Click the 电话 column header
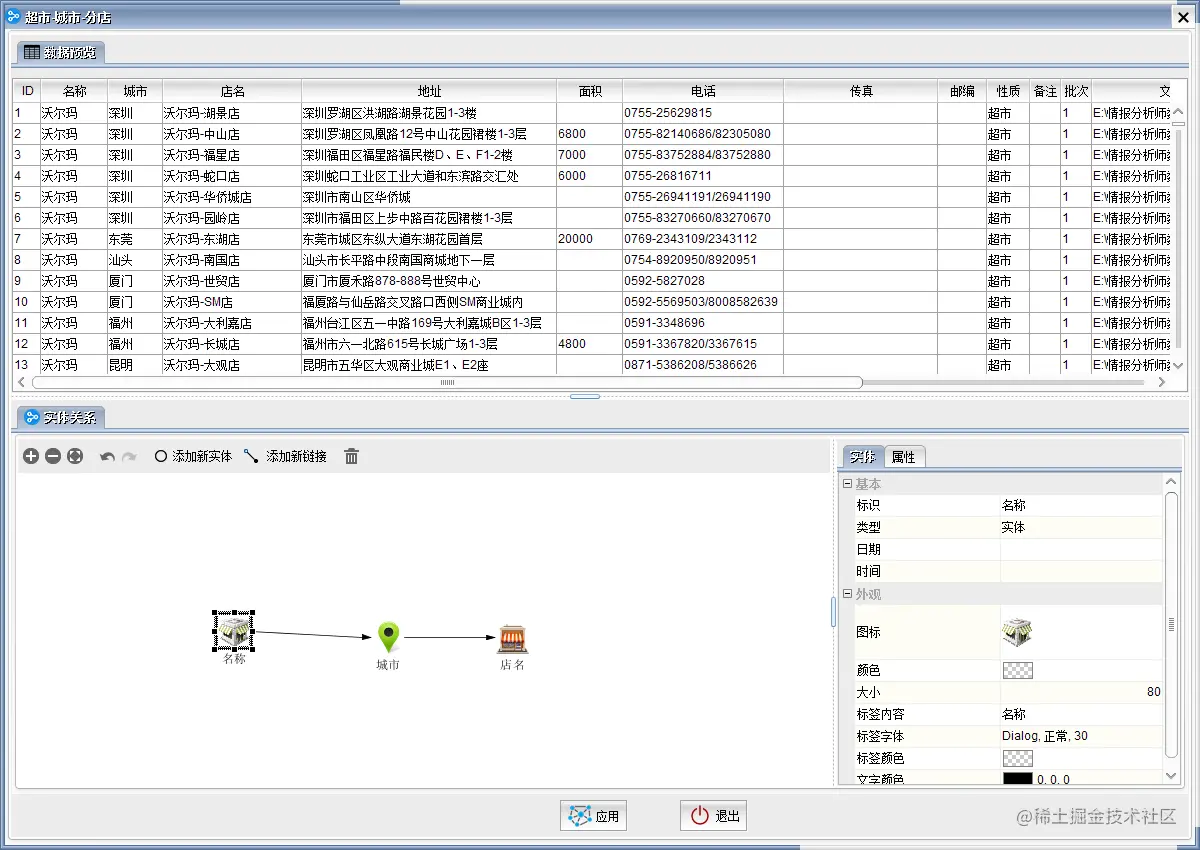Image resolution: width=1200 pixels, height=850 pixels. point(703,91)
